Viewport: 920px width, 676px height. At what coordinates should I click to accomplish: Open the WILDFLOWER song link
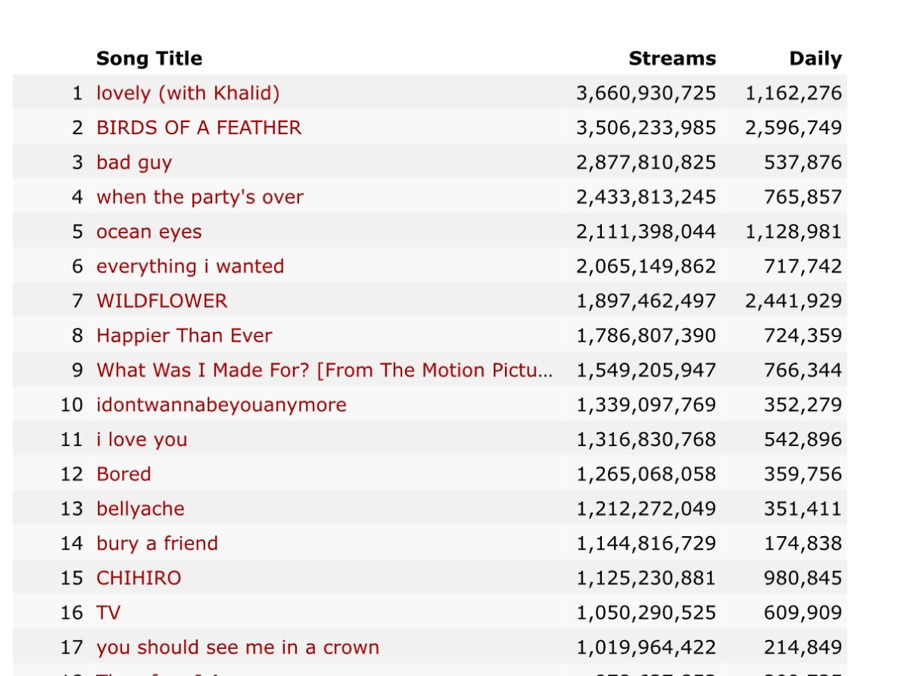161,301
